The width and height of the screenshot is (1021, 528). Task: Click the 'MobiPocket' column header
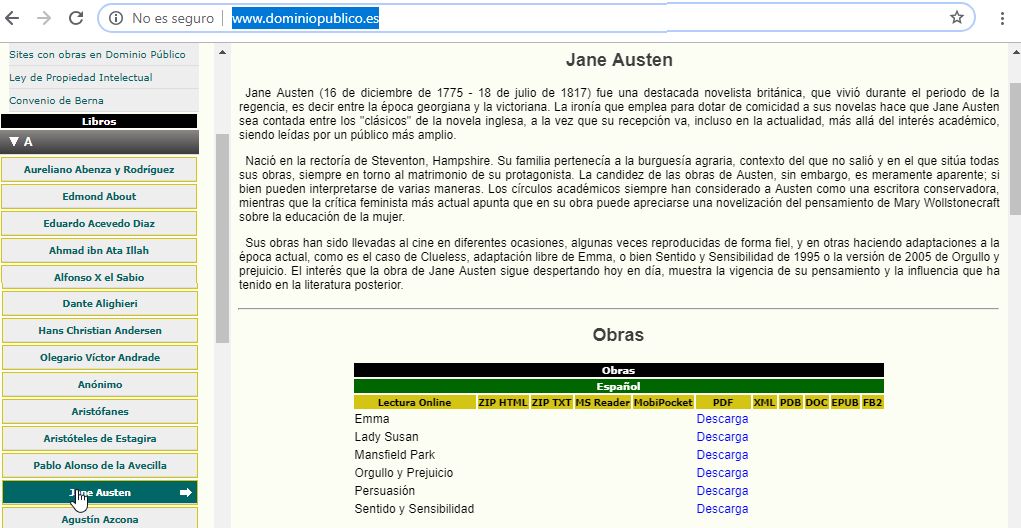[x=663, y=402]
